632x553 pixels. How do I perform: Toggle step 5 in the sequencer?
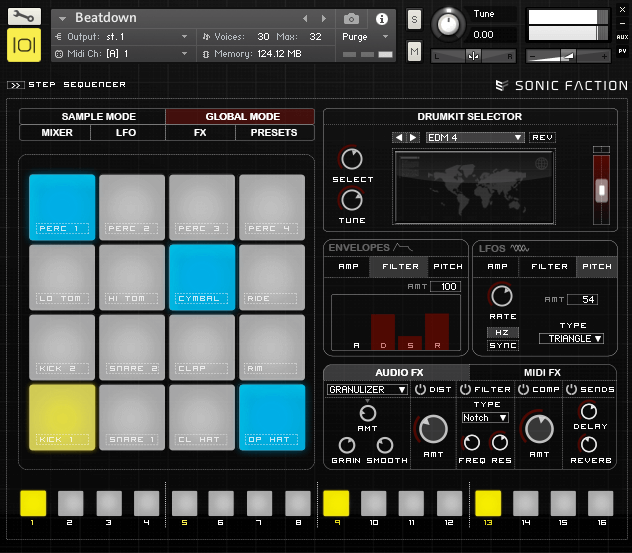183,502
